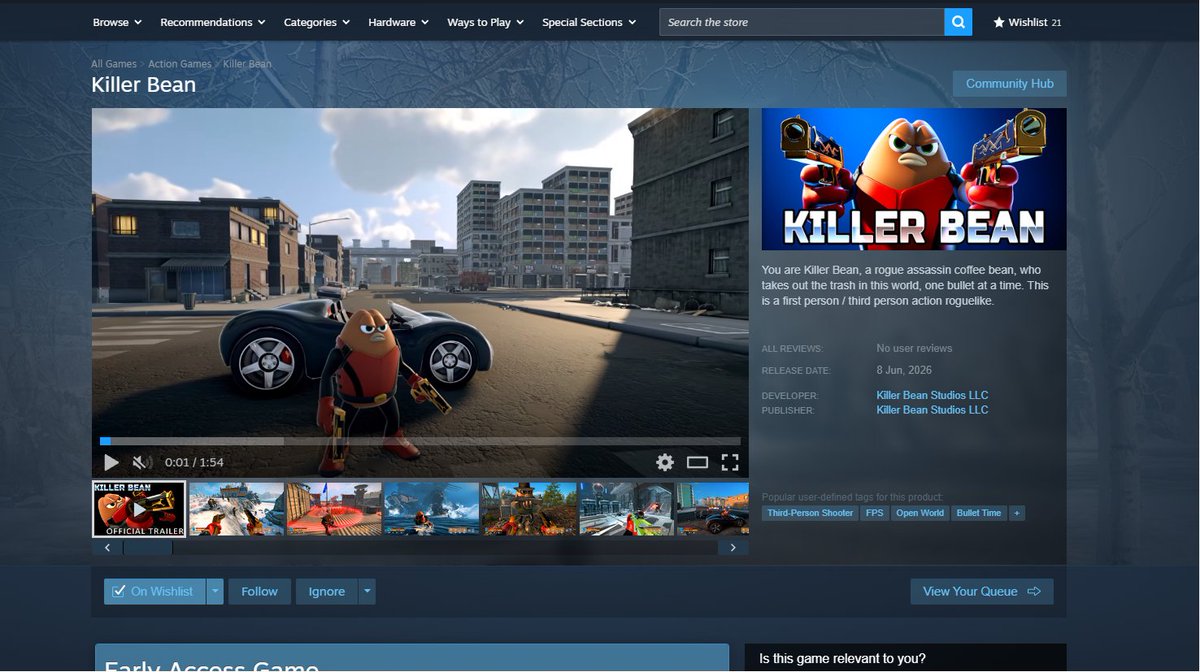Image resolution: width=1200 pixels, height=672 pixels.
Task: Select the sixth thumbnail with green gun
Action: [627, 509]
